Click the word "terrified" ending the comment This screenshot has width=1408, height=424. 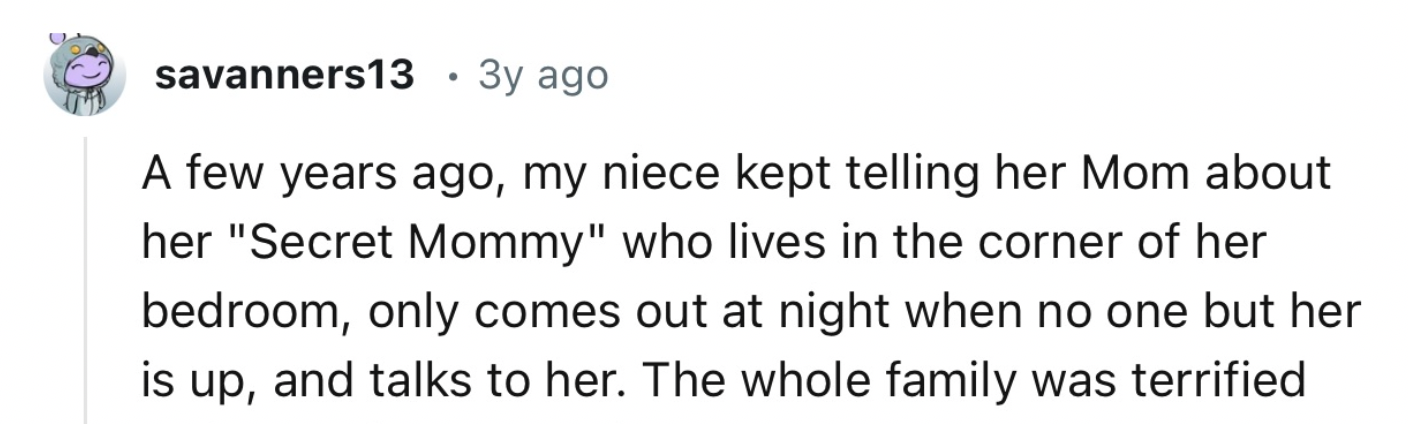[x=1212, y=380]
